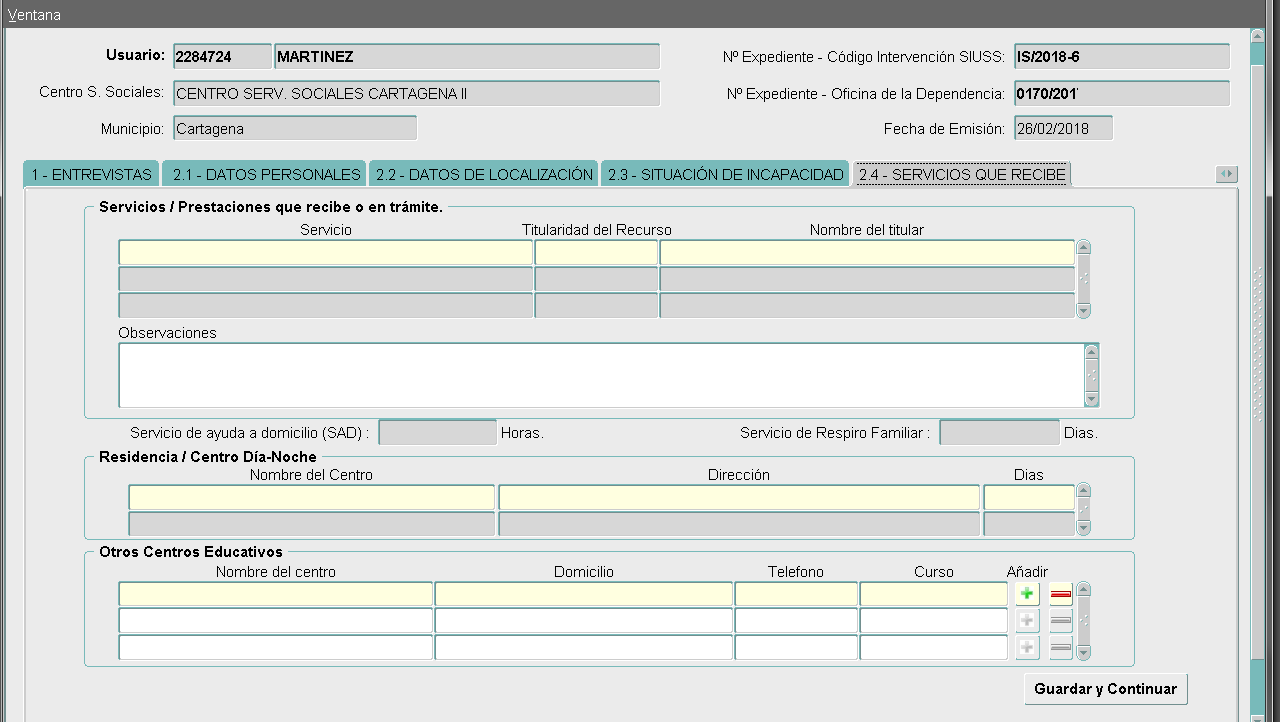Click the Observaciones text area
This screenshot has width=1280, height=722.
600,375
